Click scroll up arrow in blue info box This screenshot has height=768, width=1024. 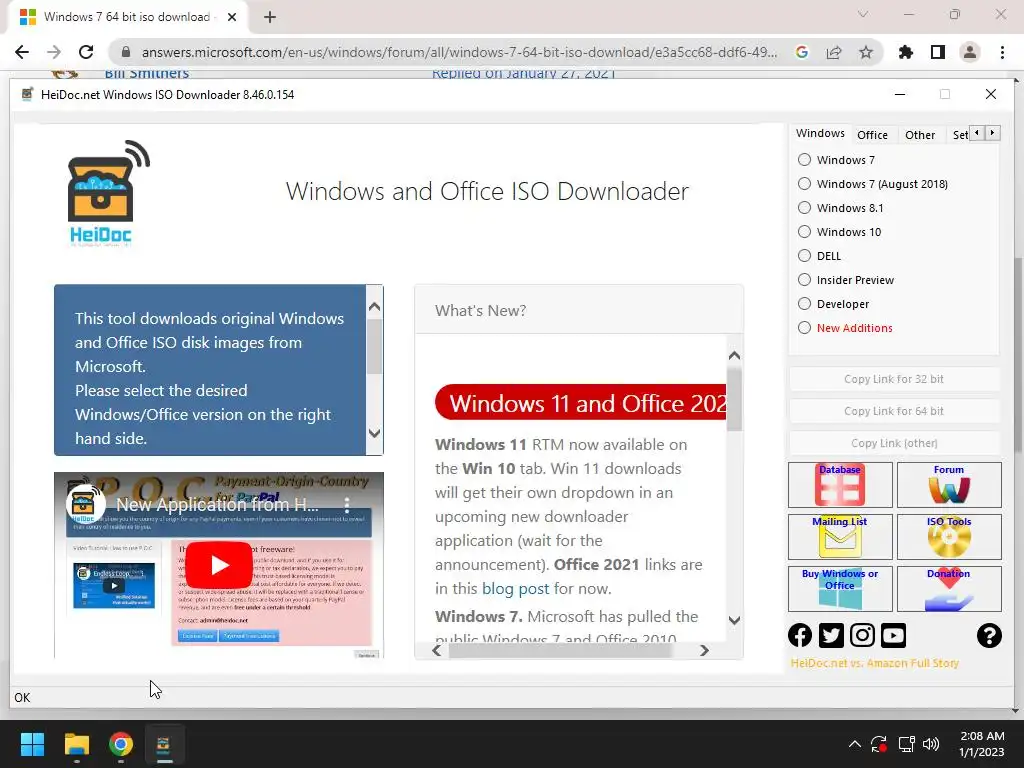pos(375,306)
